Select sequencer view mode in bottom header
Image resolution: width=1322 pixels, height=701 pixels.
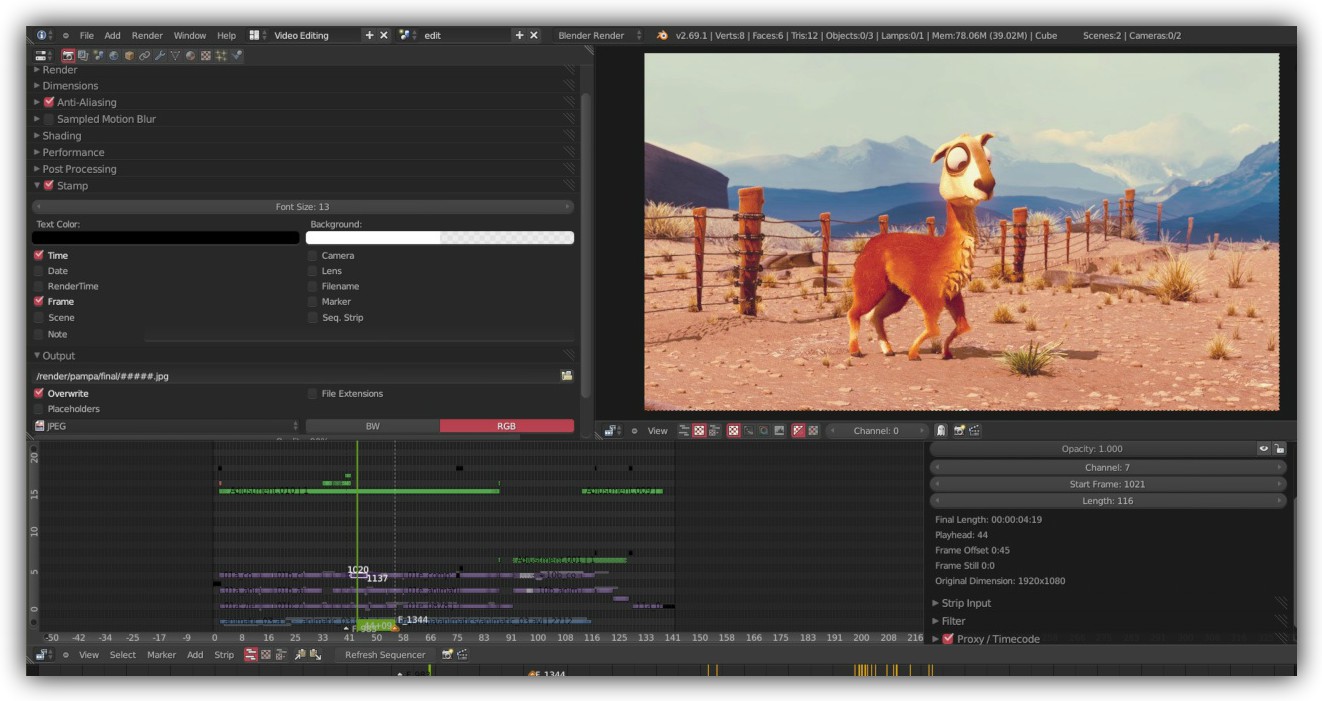tap(251, 655)
